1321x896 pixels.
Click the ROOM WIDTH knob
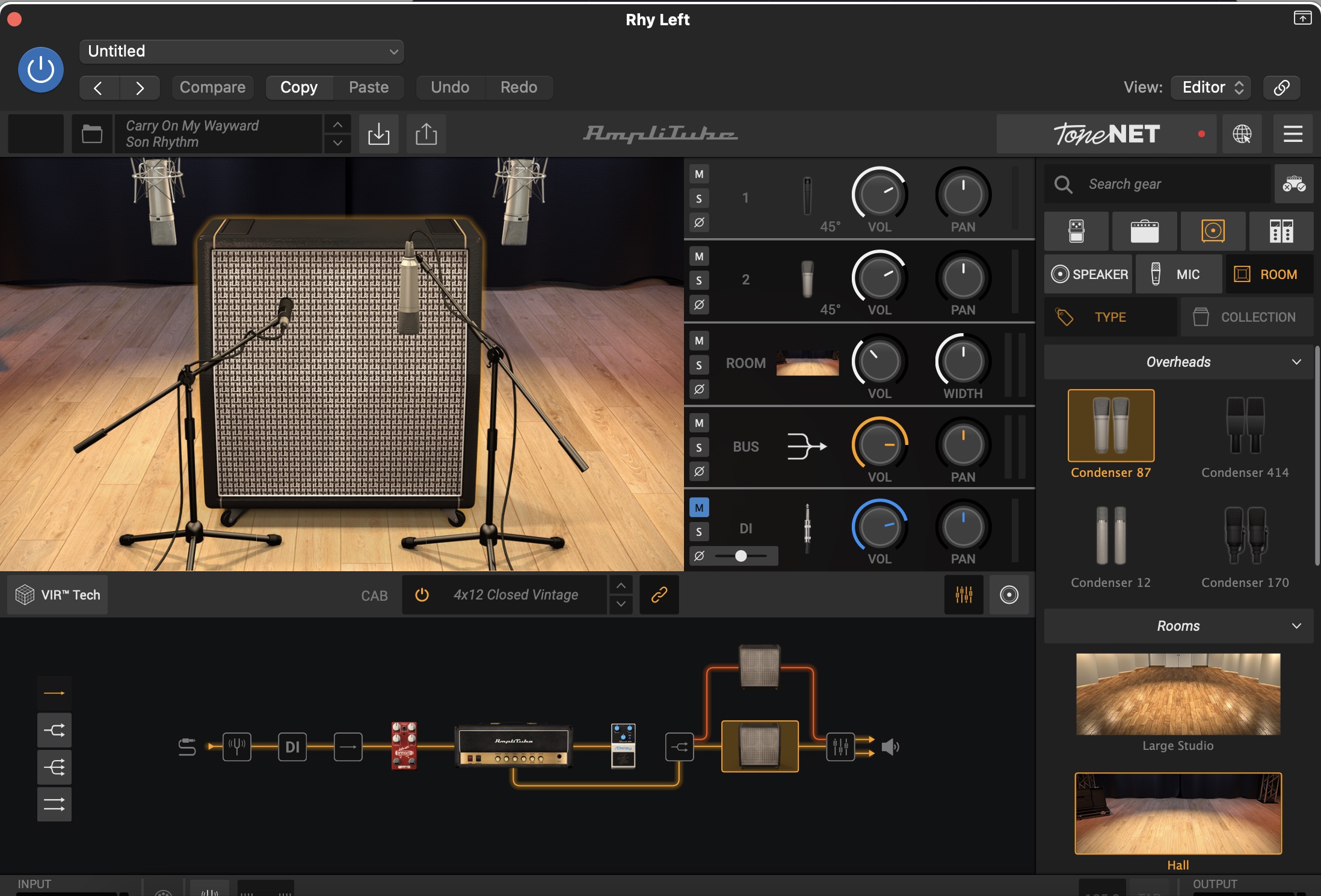(963, 361)
